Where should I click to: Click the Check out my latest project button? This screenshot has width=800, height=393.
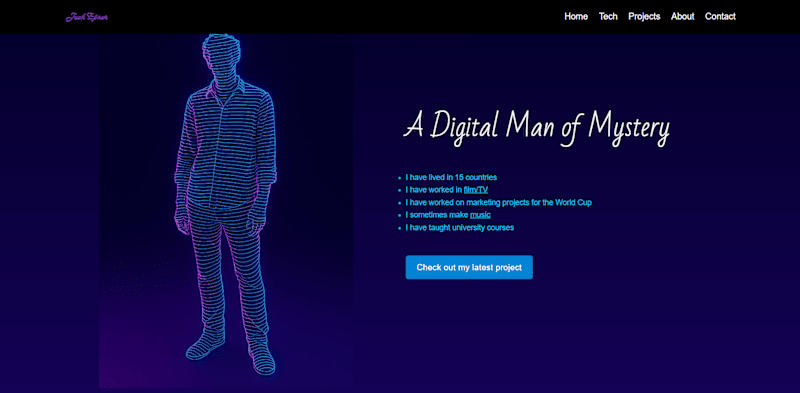(469, 267)
